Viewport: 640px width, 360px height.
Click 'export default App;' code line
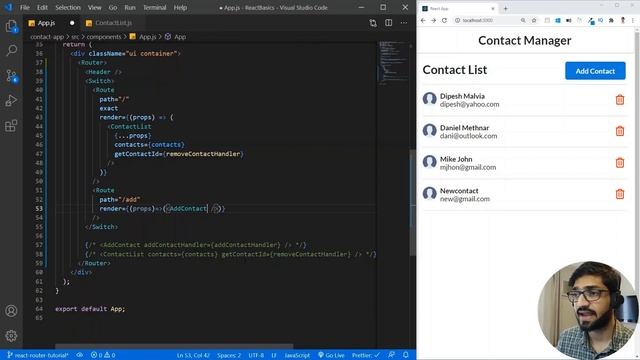[90, 309]
